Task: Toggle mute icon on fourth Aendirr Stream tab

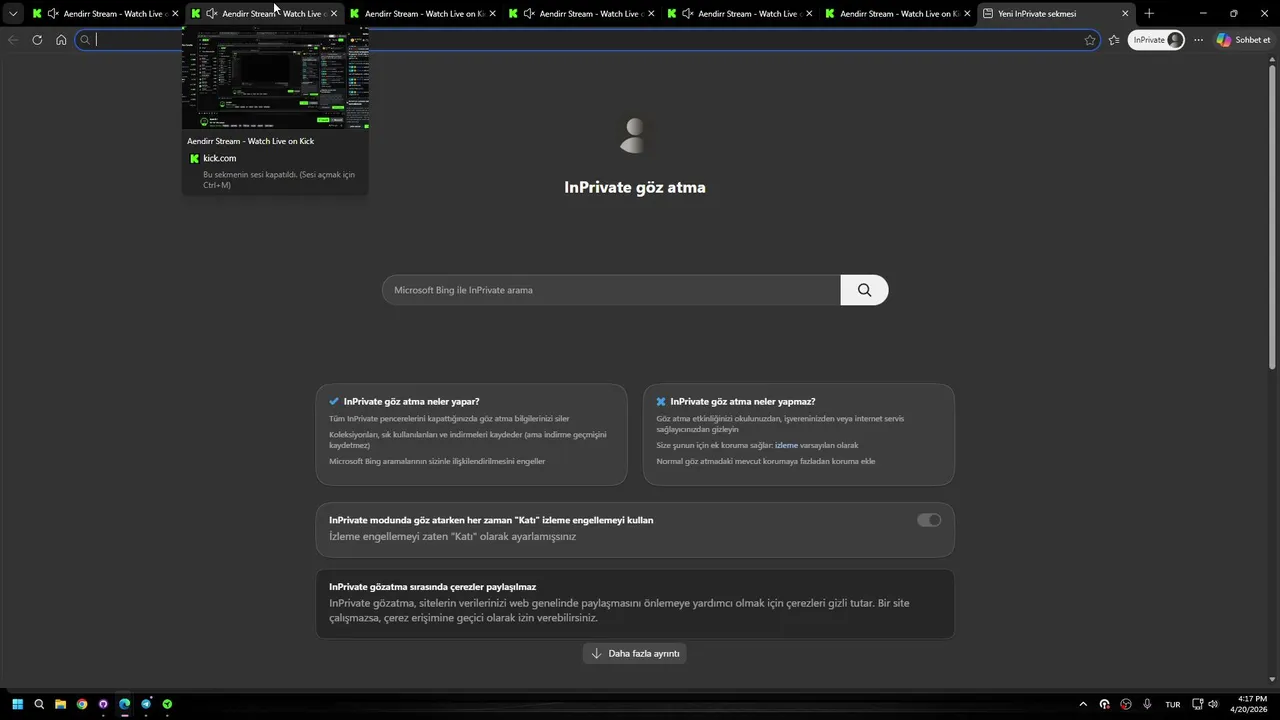Action: (x=529, y=14)
